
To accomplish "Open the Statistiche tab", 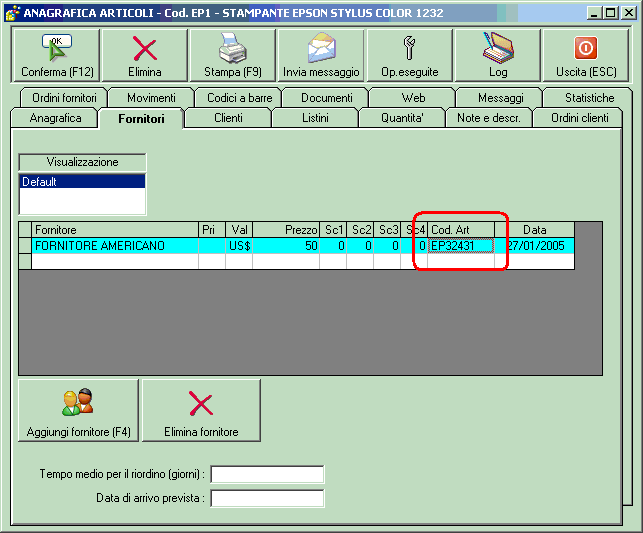I will tap(589, 98).
